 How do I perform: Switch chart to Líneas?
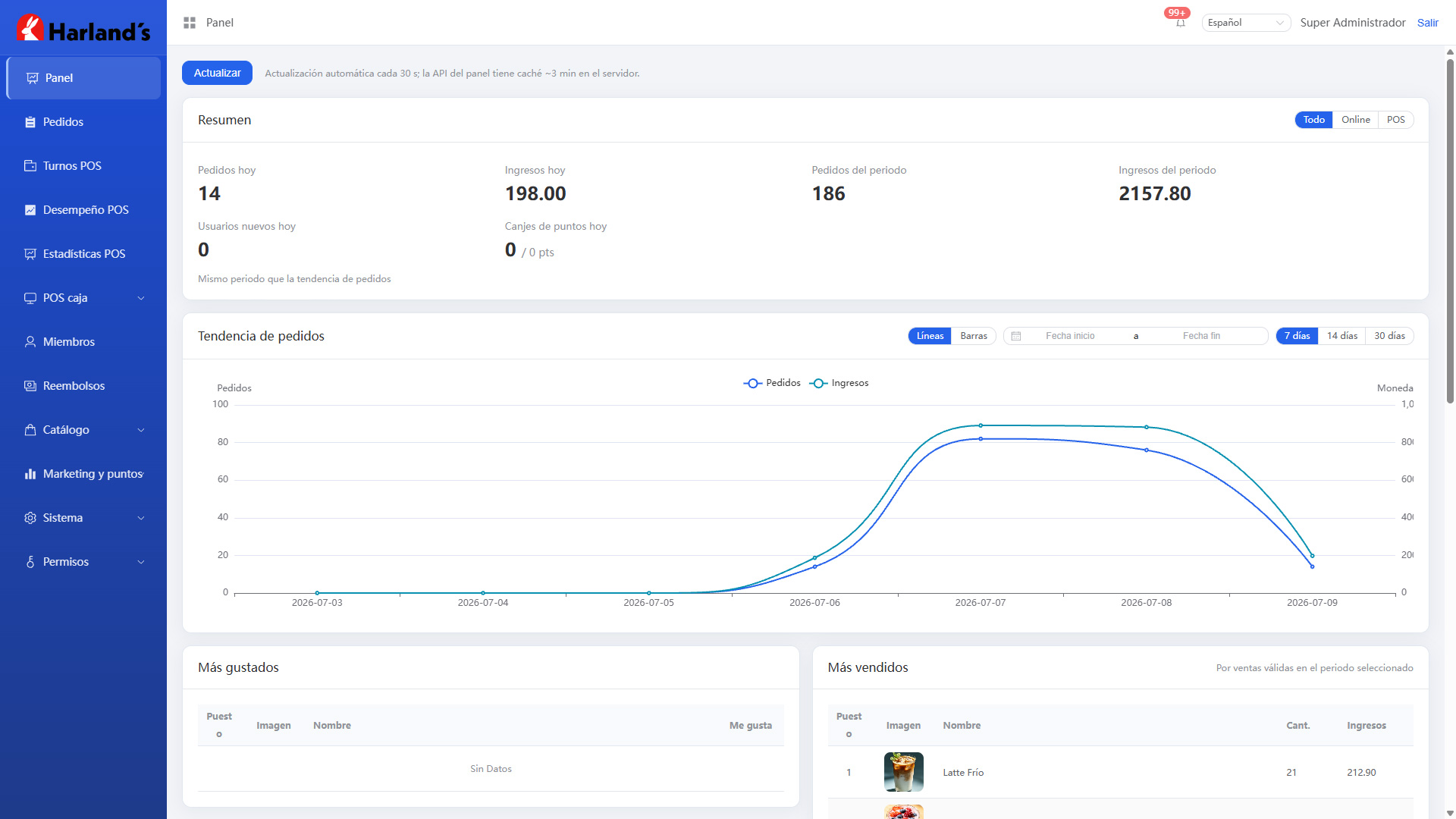(x=930, y=336)
